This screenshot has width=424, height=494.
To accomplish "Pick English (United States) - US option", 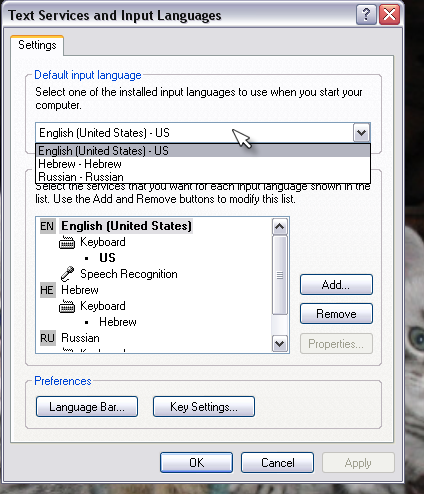I will coord(203,151).
